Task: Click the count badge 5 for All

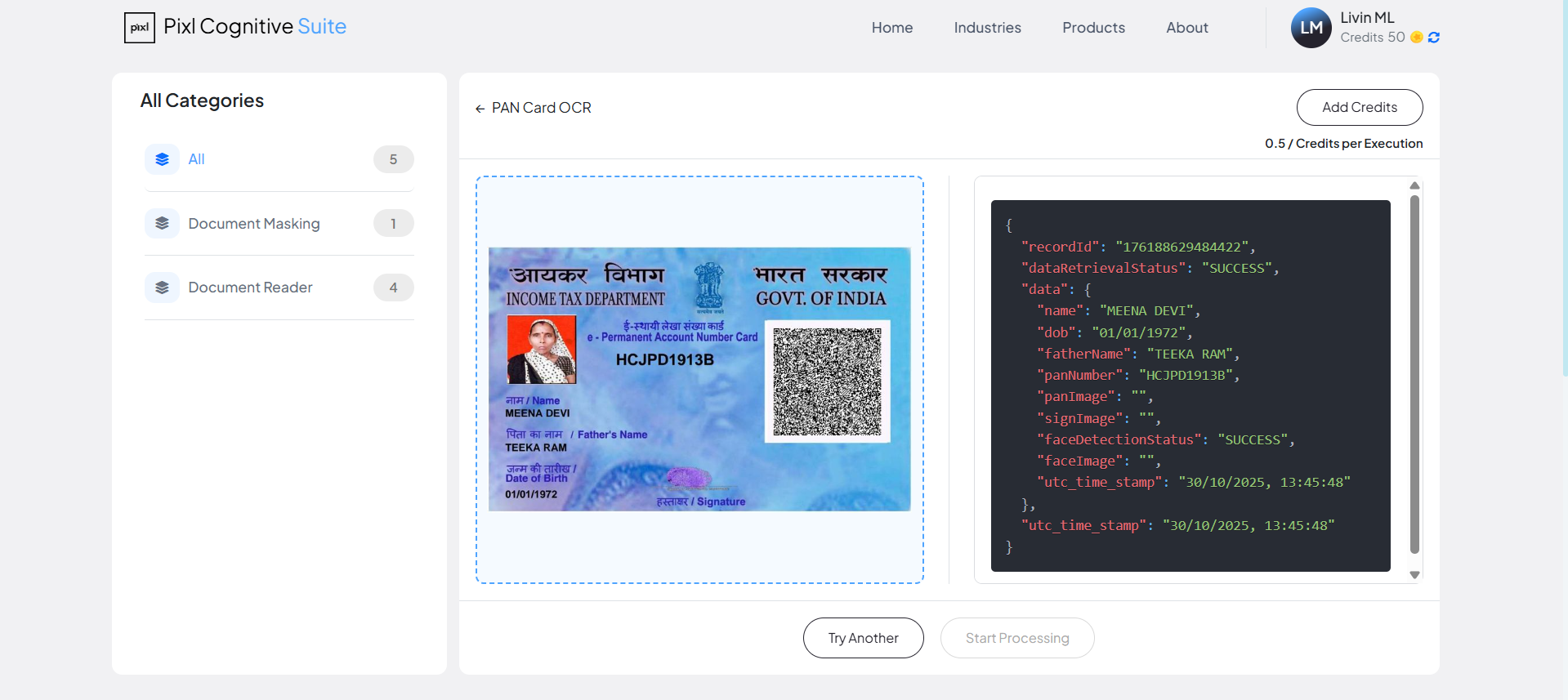Action: tap(394, 159)
